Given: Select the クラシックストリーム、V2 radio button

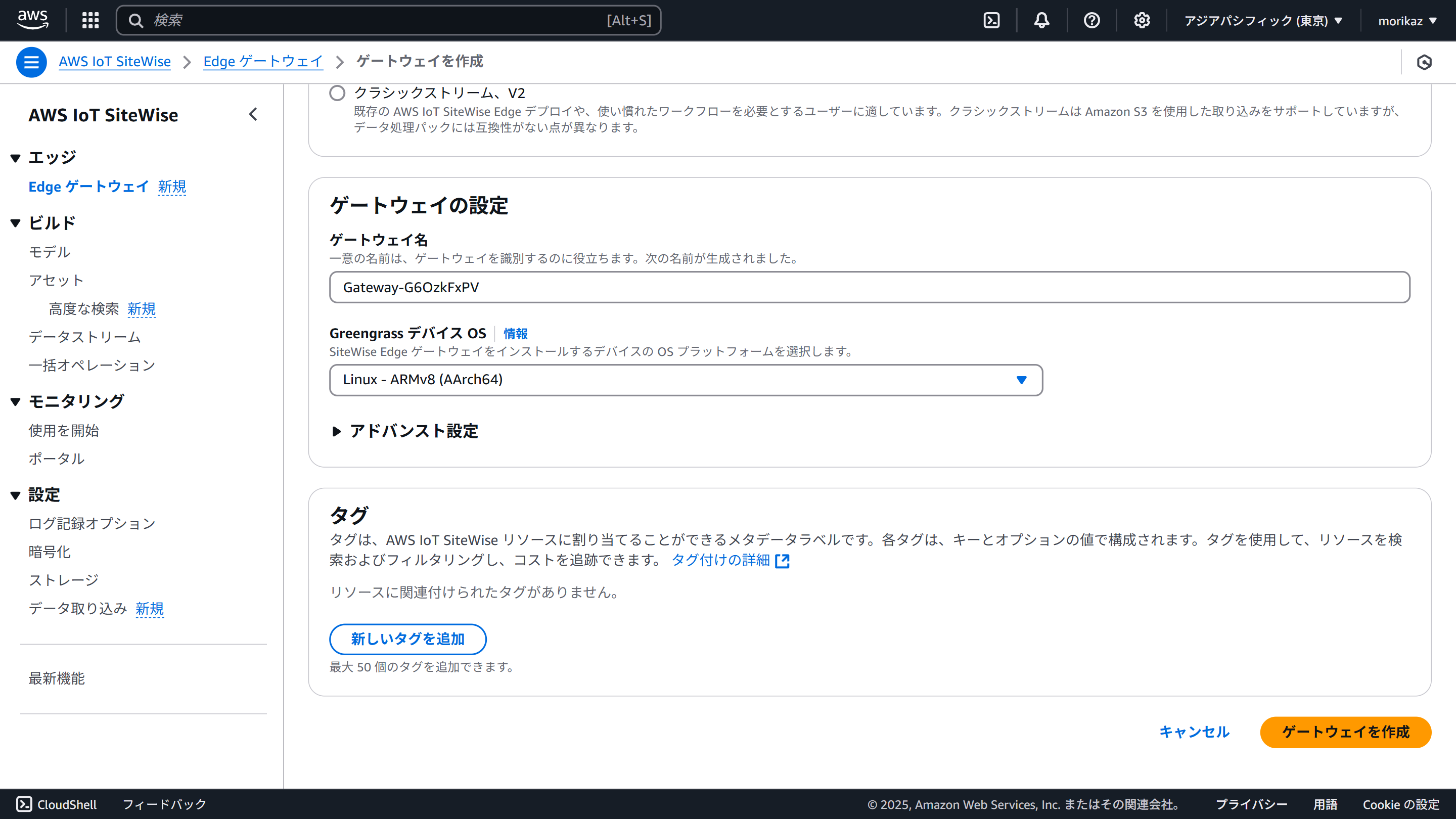Looking at the screenshot, I should click(337, 93).
